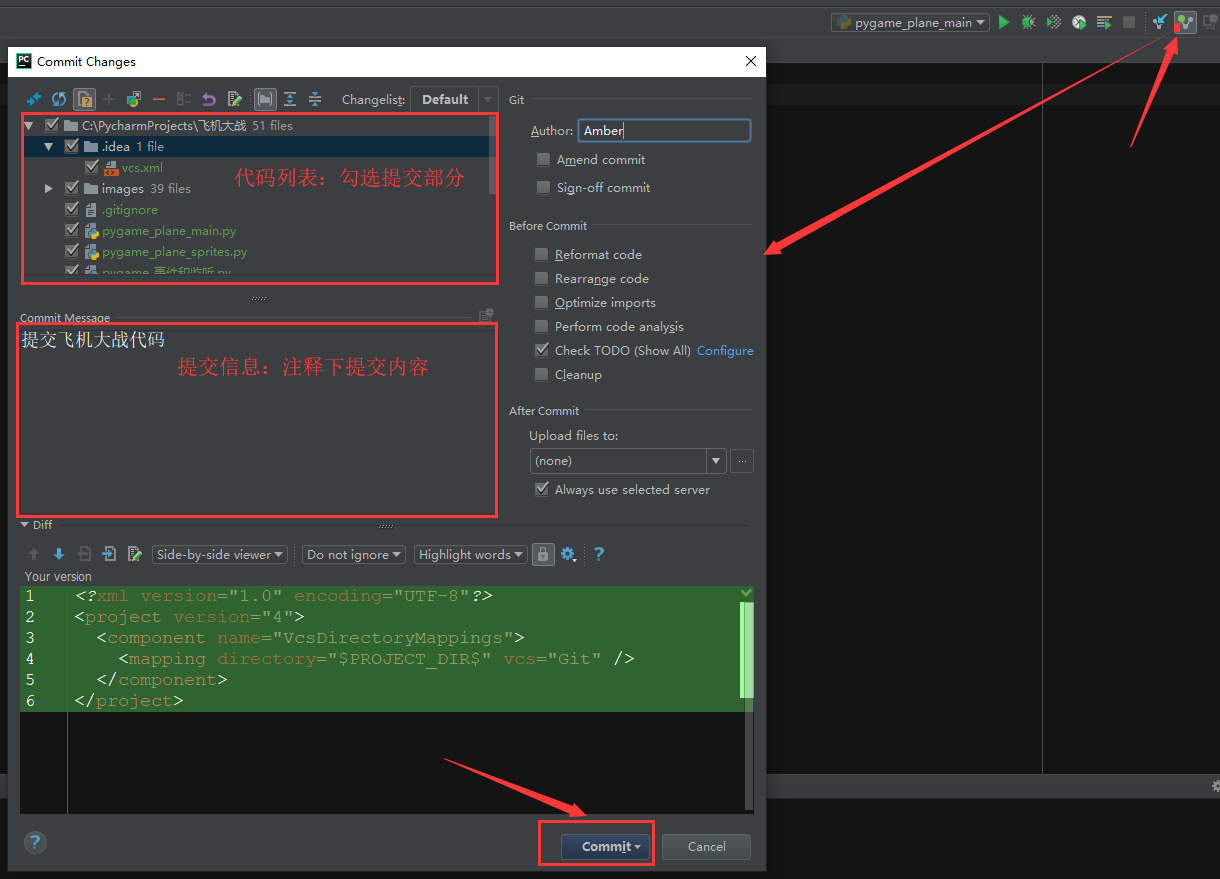
Task: Click the Diff help question mark icon
Action: (x=599, y=554)
